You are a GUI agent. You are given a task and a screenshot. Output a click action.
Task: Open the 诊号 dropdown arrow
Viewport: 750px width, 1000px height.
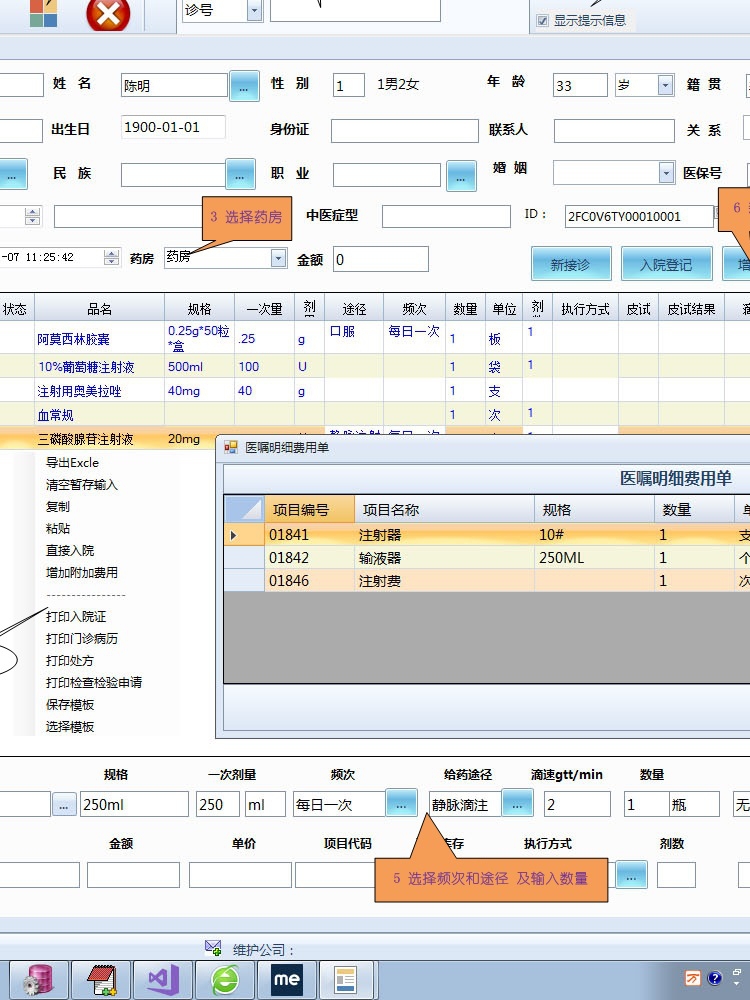254,11
